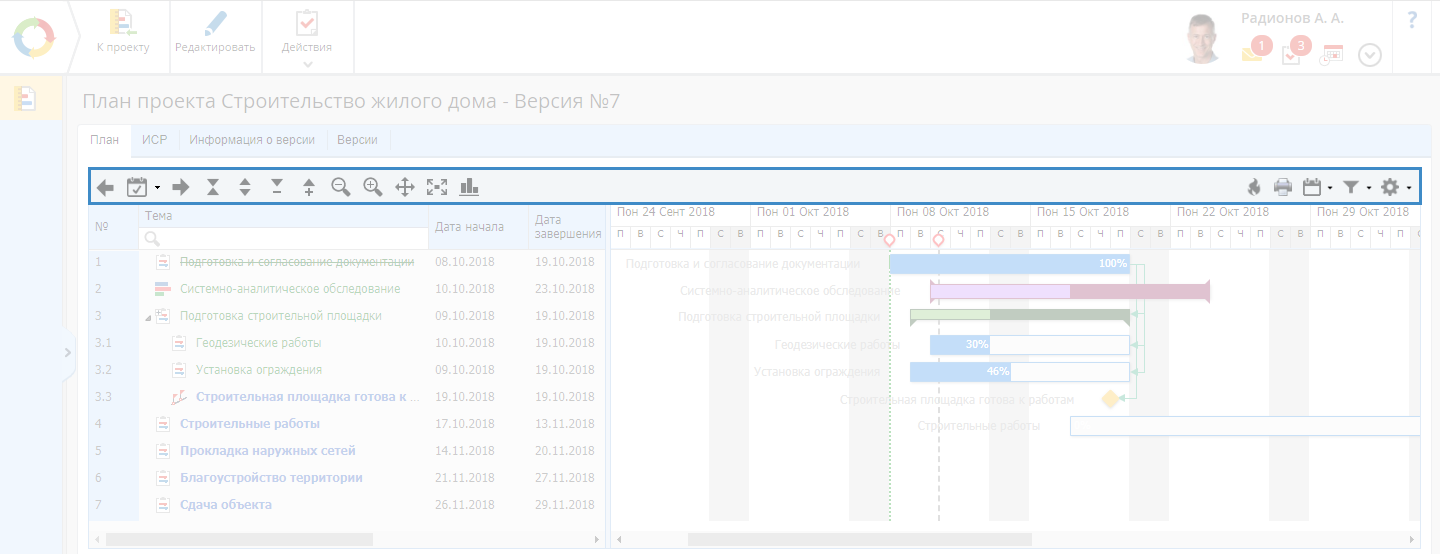Click the 30% Геодезические работы Gantt bar

1030,345
